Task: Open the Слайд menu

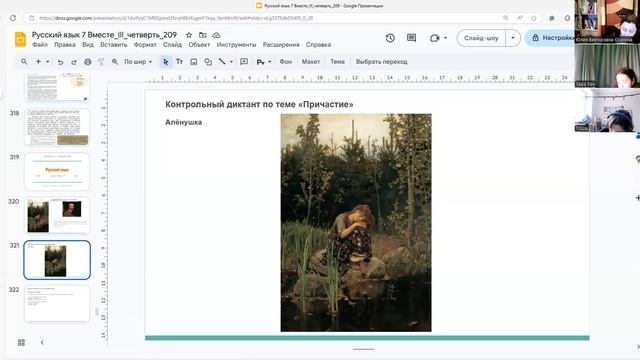Action: tap(172, 44)
